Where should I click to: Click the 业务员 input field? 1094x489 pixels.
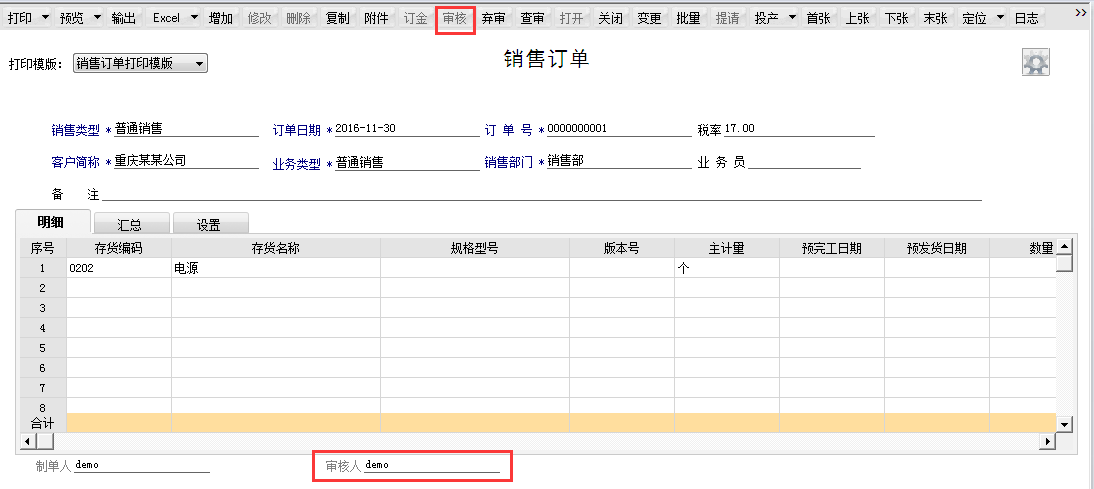pos(804,162)
